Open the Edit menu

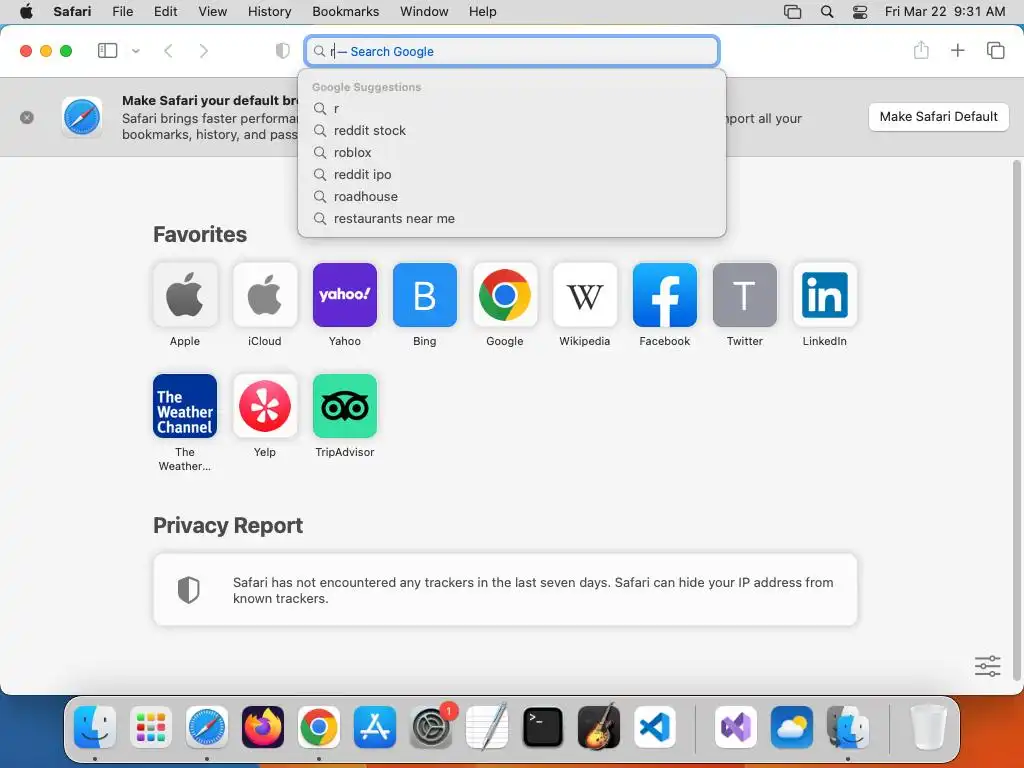(165, 11)
